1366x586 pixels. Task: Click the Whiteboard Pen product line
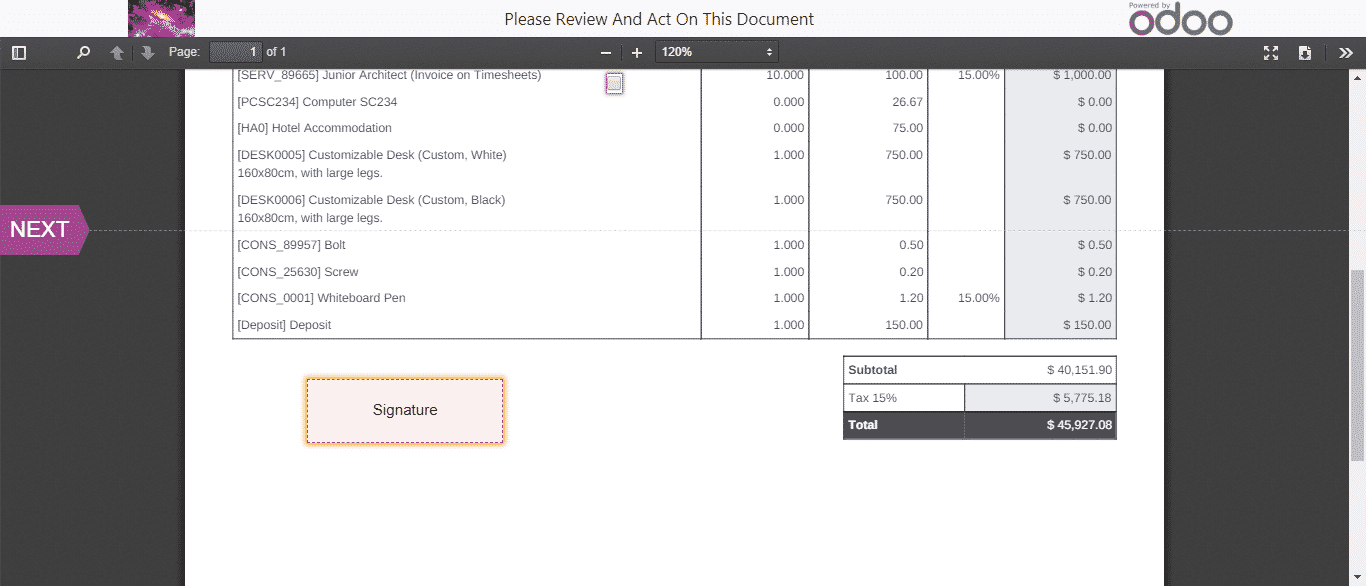321,298
